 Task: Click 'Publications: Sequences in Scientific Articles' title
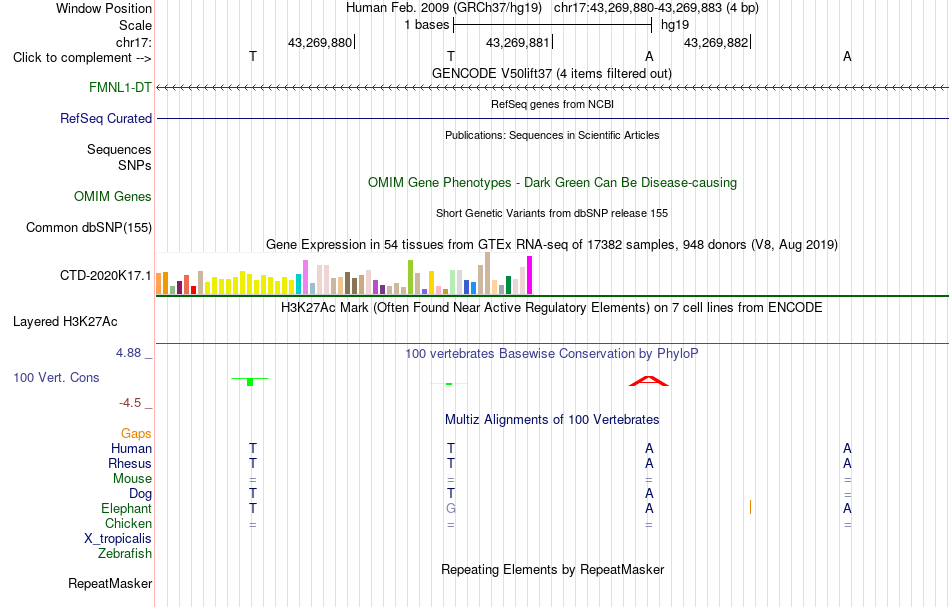[552, 135]
